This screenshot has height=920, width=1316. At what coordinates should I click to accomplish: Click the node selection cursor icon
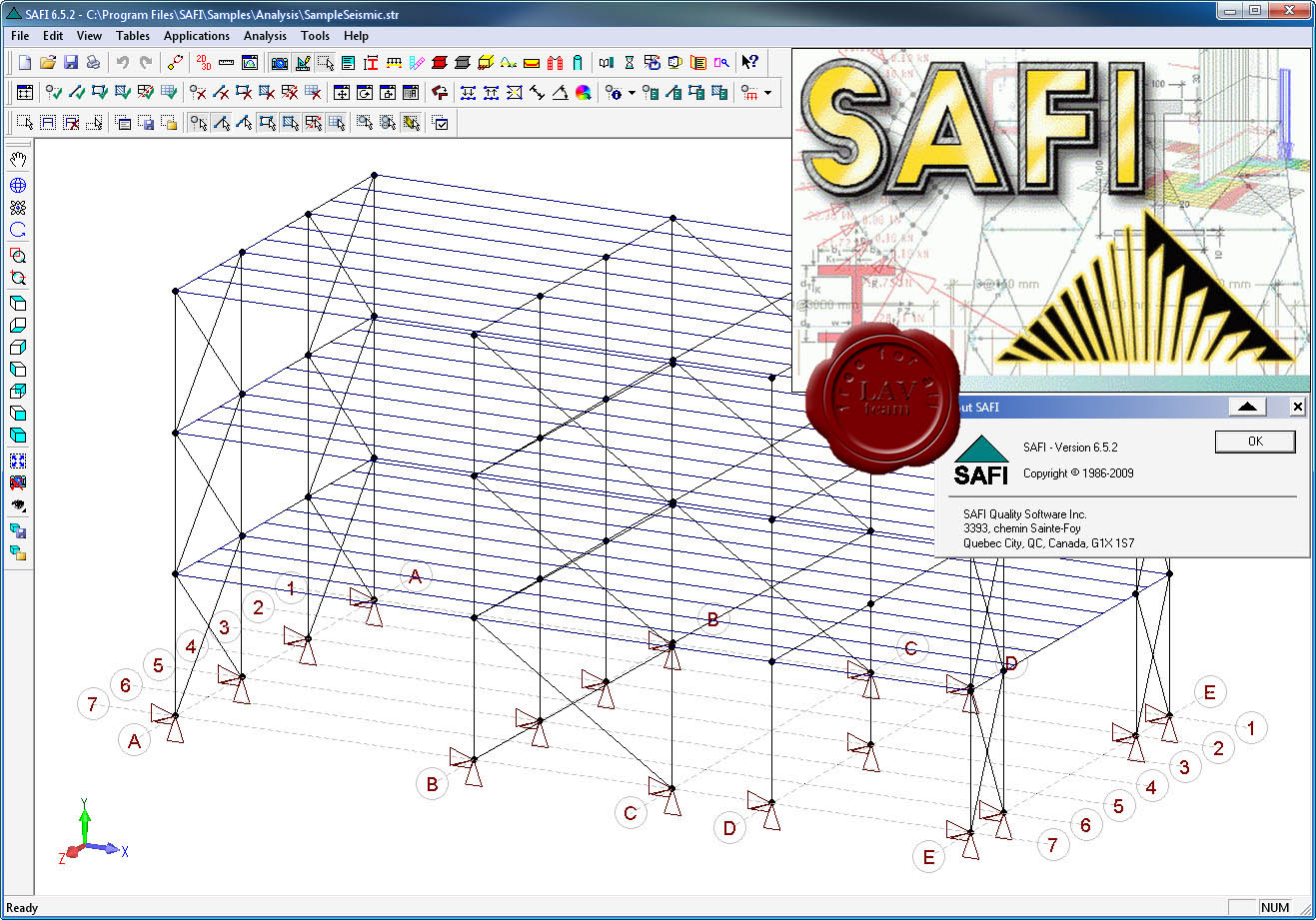(198, 123)
